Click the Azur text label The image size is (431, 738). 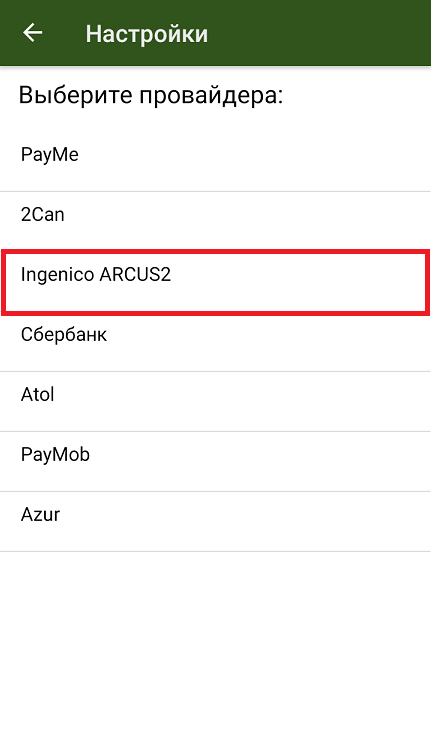pyautogui.click(x=40, y=514)
